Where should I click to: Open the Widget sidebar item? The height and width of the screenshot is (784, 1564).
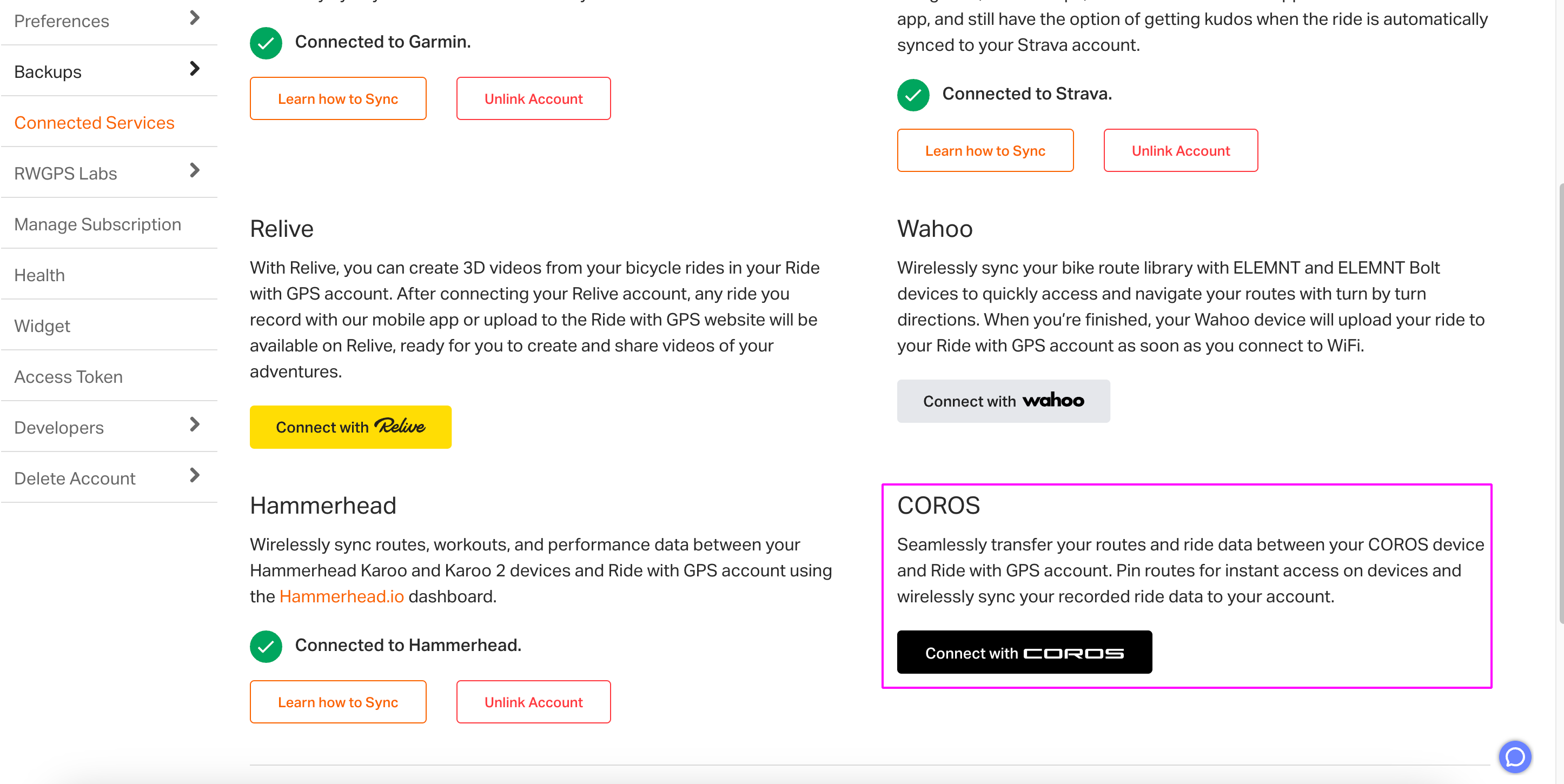(x=42, y=326)
